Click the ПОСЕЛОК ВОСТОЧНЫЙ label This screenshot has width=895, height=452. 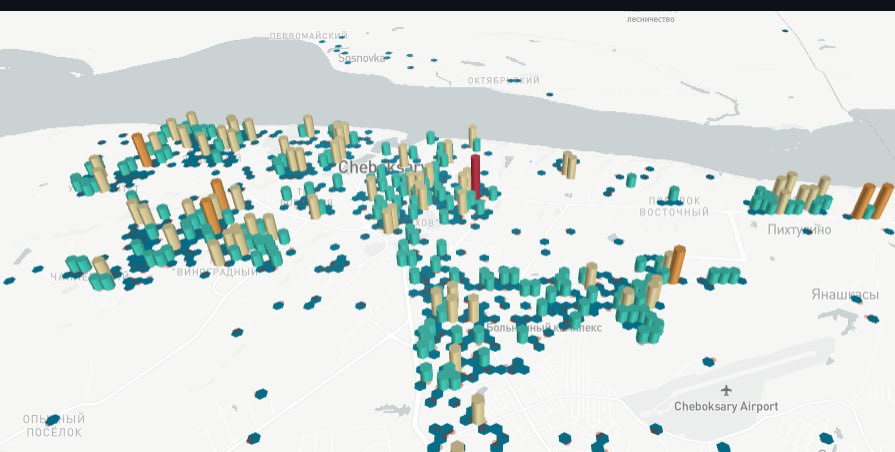click(x=673, y=206)
